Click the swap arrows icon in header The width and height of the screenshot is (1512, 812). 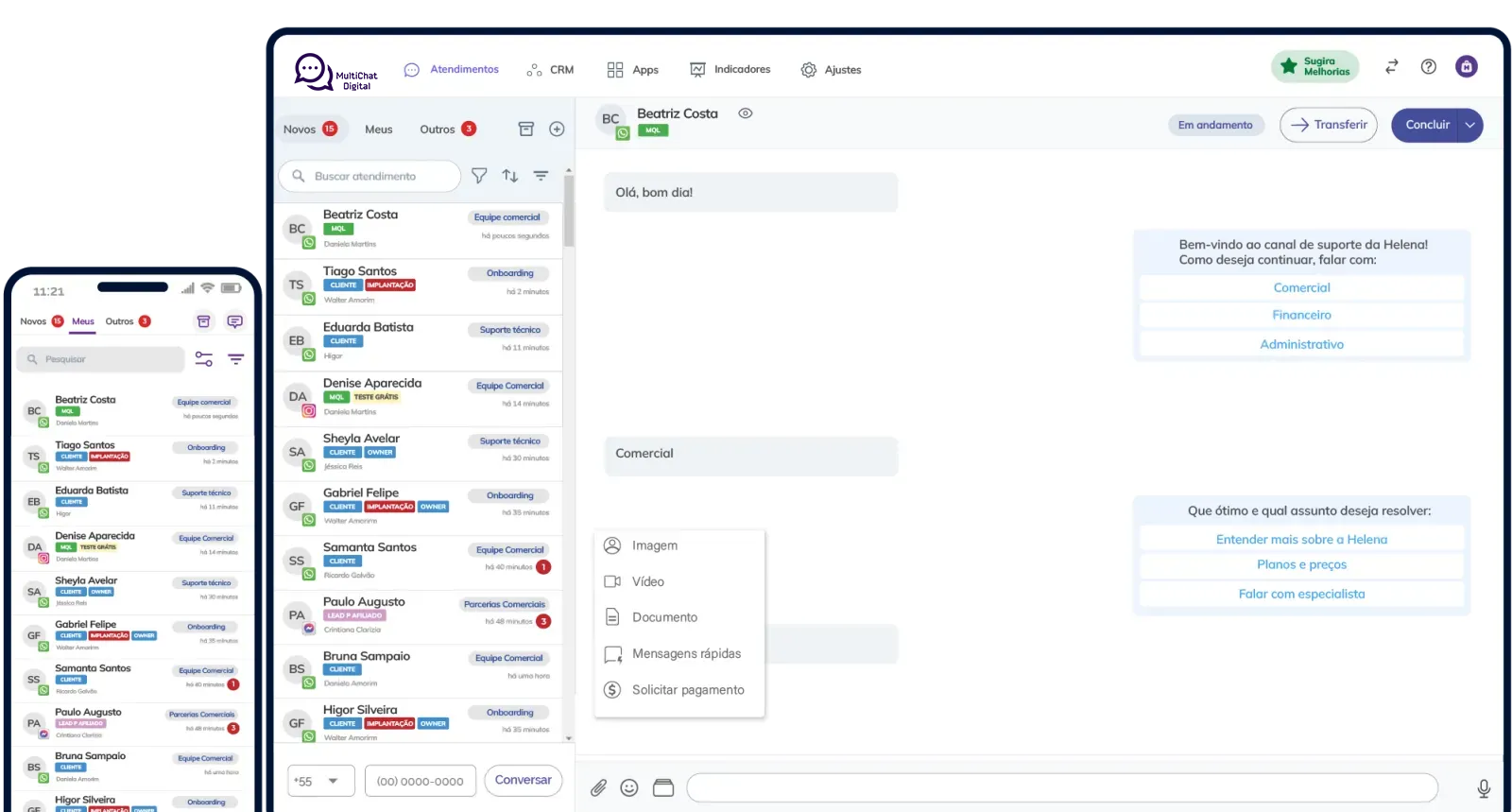point(1391,67)
